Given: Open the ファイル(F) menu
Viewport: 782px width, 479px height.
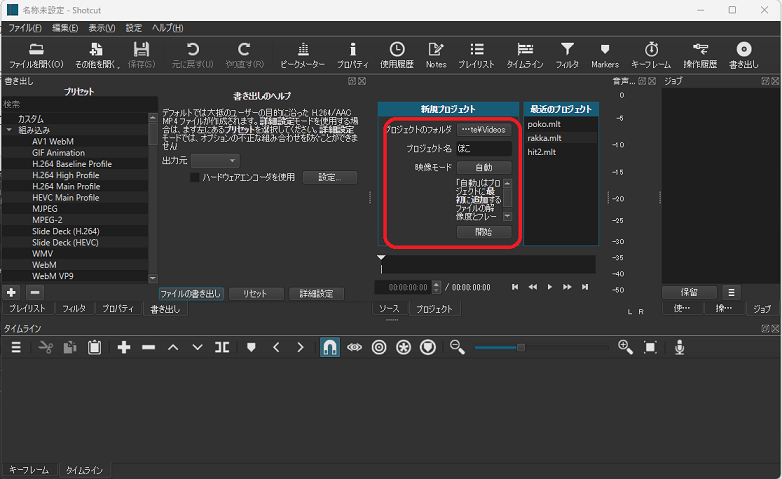Looking at the screenshot, I should [25, 28].
